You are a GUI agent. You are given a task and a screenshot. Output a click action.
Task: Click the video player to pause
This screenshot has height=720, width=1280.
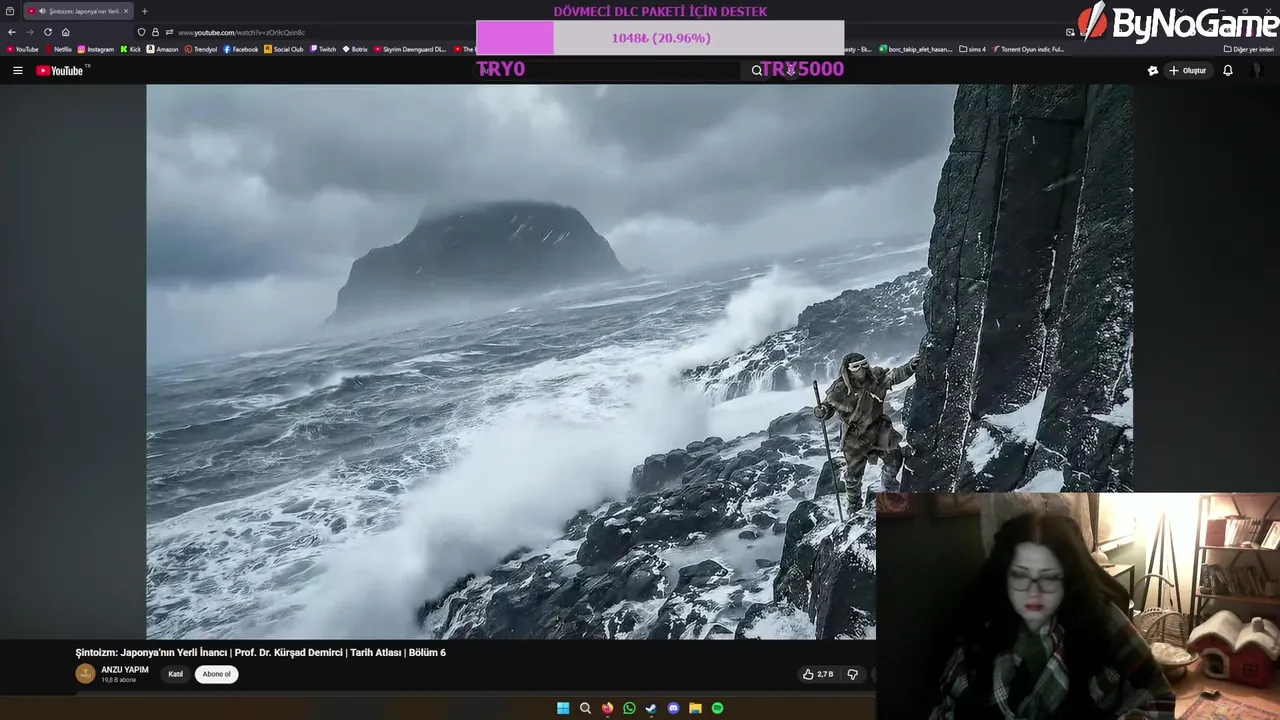tap(640, 361)
